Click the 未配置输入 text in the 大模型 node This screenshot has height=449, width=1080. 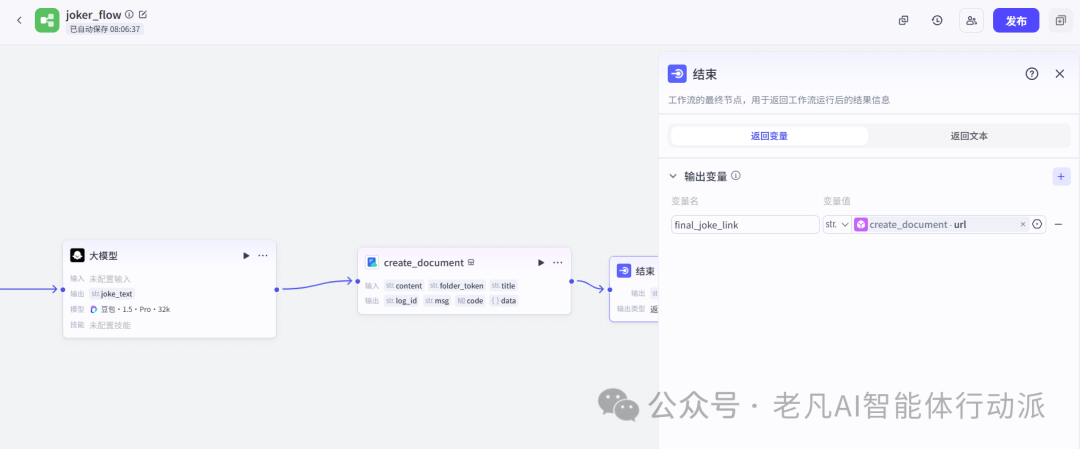pyautogui.click(x=110, y=279)
